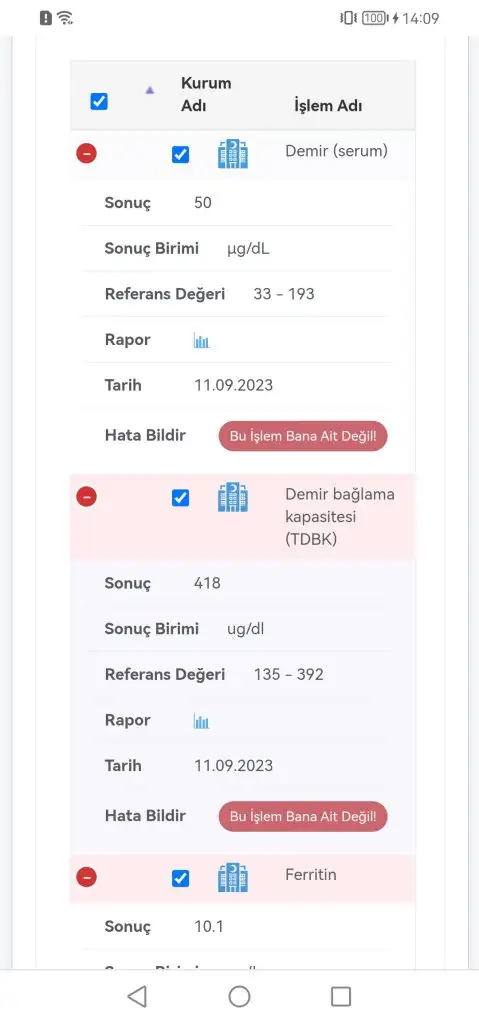This screenshot has height=1024, width=479.
Task: Click the purple sort arrow in header
Action: (x=150, y=90)
